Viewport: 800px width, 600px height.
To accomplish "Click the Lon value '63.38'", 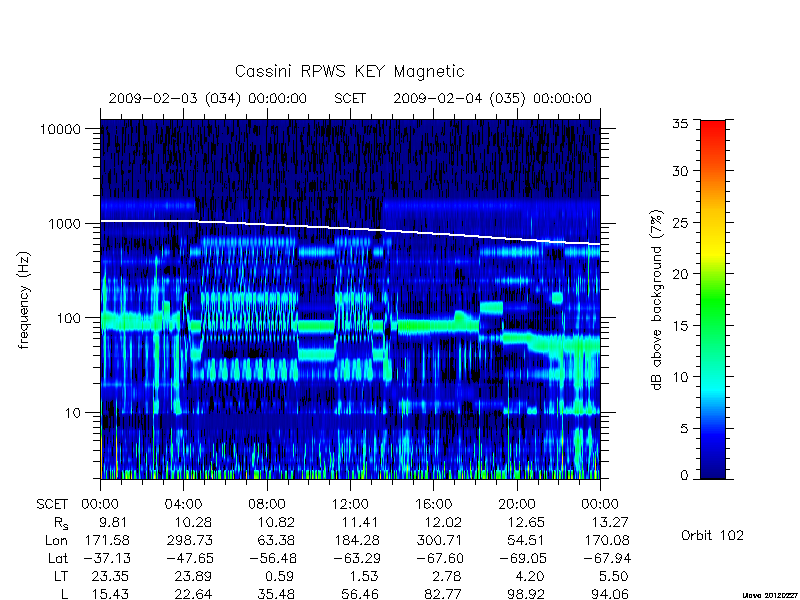I will pyautogui.click(x=276, y=540).
